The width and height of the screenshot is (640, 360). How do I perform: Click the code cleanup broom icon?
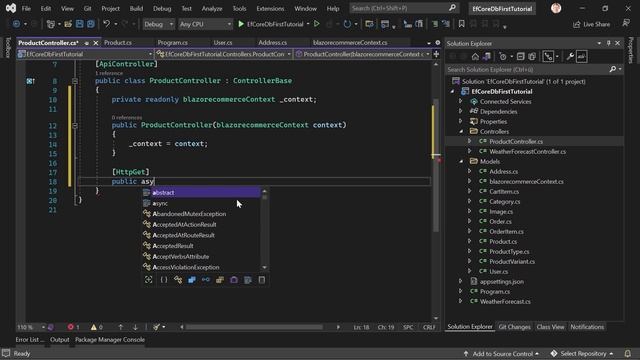pyautogui.click(x=156, y=327)
